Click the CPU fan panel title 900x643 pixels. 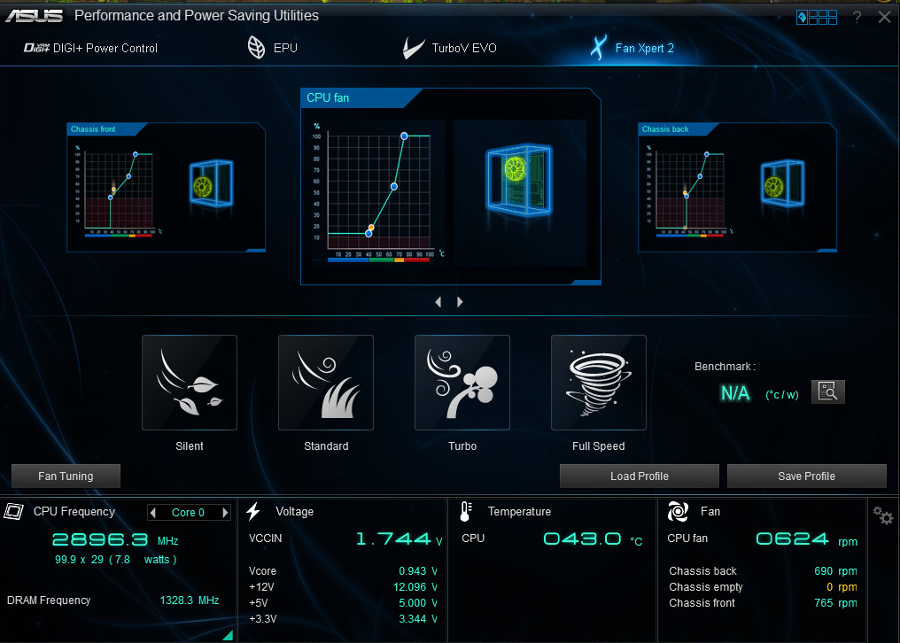tap(328, 98)
